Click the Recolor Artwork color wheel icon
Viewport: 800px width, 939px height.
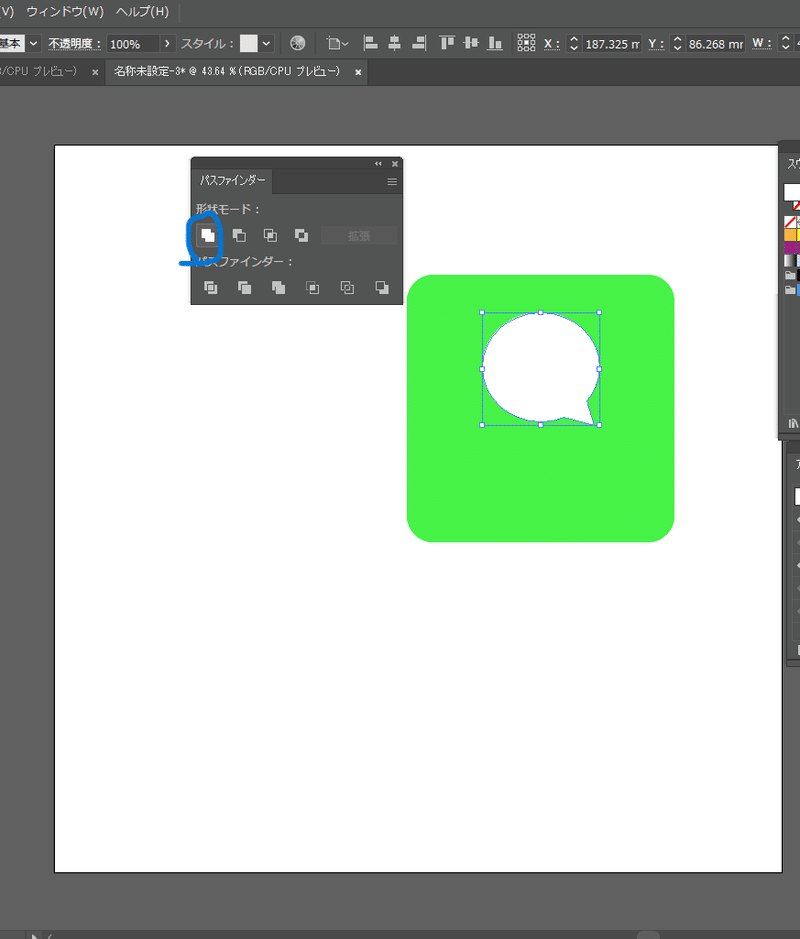[298, 43]
